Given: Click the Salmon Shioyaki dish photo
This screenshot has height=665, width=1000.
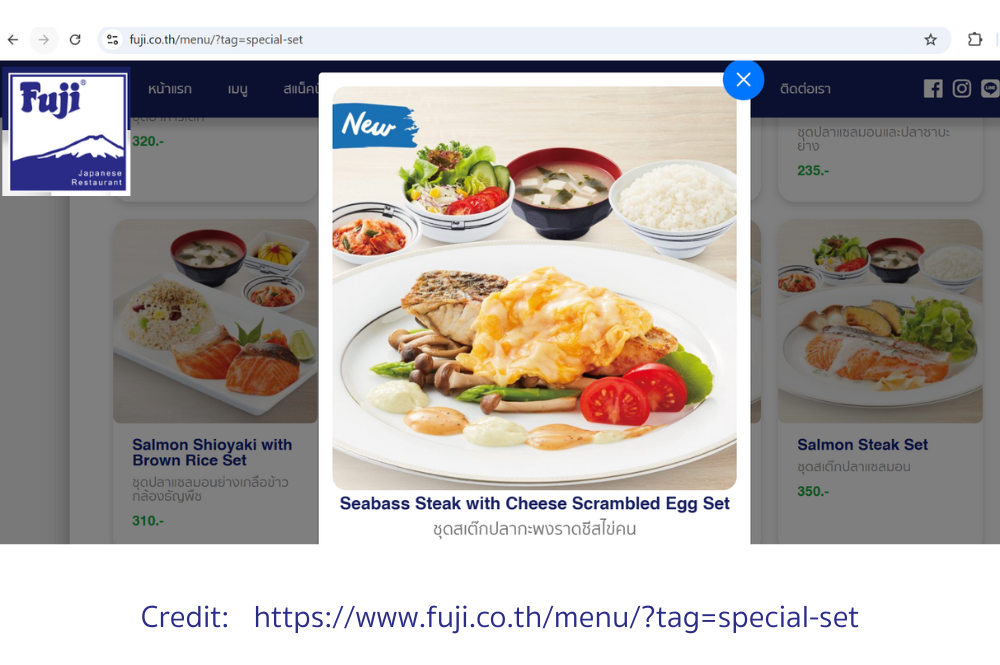Looking at the screenshot, I should [216, 321].
